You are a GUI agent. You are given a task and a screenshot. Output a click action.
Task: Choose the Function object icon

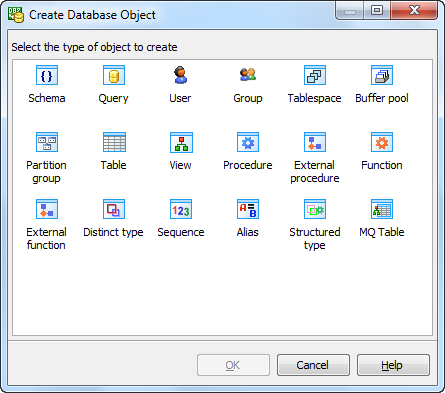382,142
